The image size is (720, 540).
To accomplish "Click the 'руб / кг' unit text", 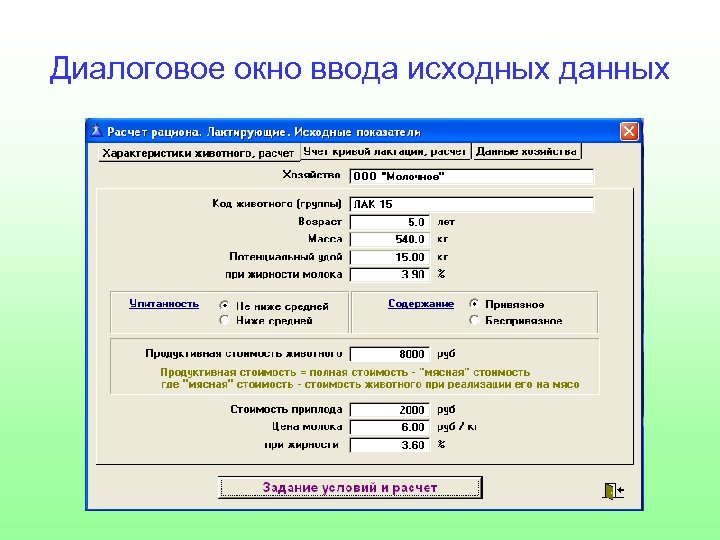I will (457, 427).
